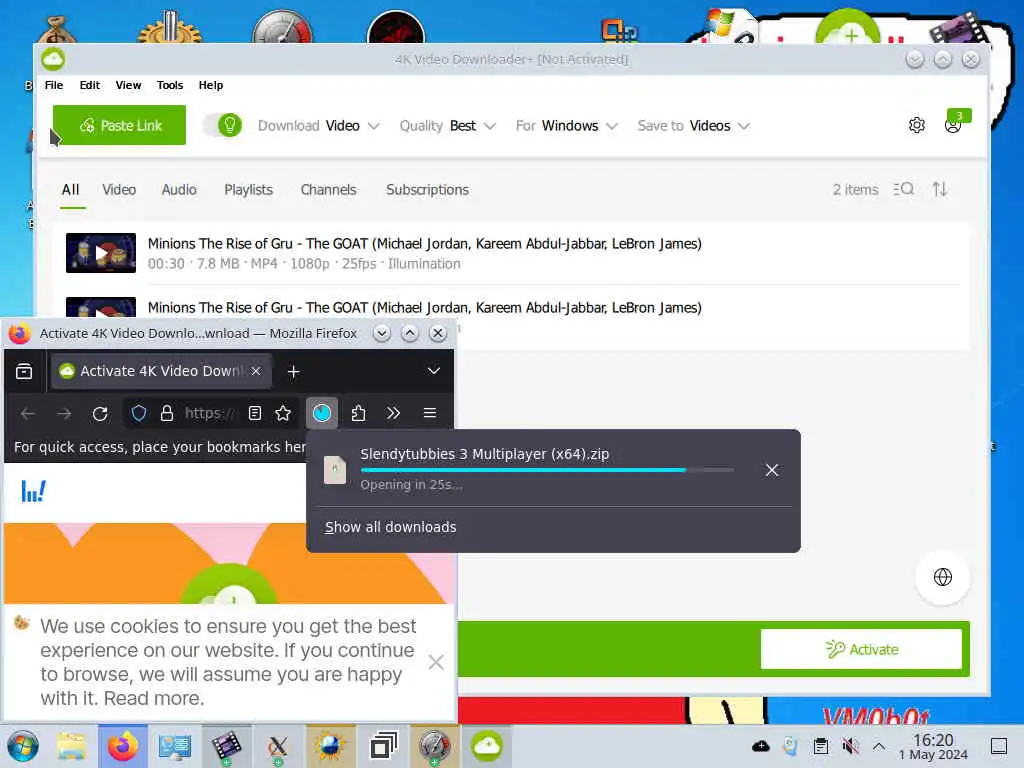Open the Download Video dropdown
Screen dimensions: 1024x768
click(x=319, y=125)
